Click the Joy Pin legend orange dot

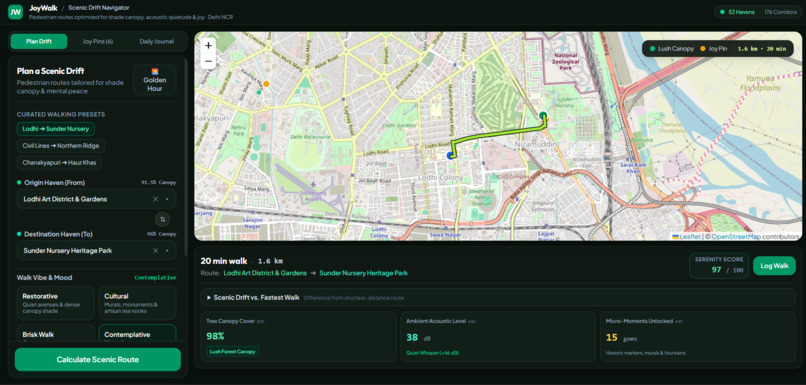[x=703, y=49]
